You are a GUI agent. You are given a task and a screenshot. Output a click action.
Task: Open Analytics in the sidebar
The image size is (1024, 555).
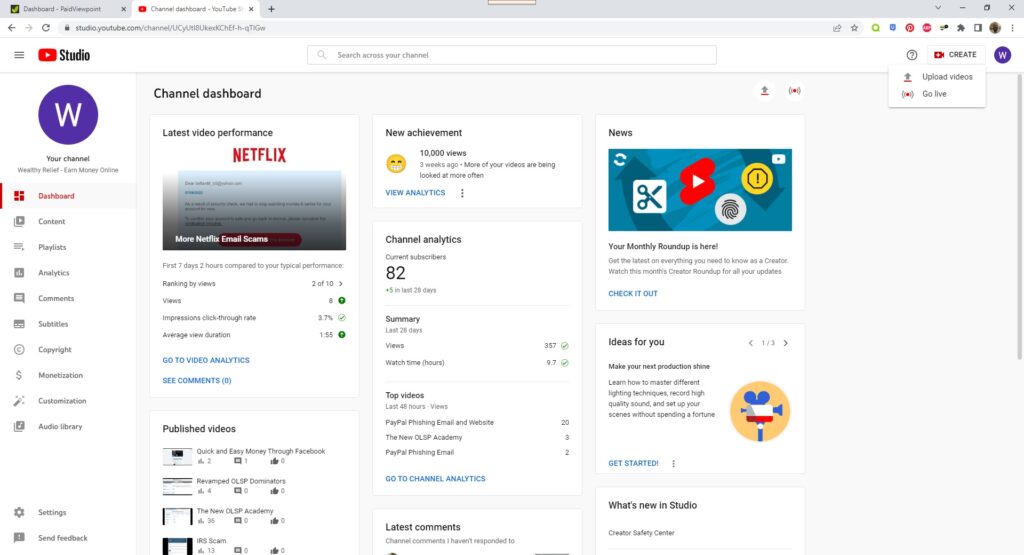pos(68,272)
